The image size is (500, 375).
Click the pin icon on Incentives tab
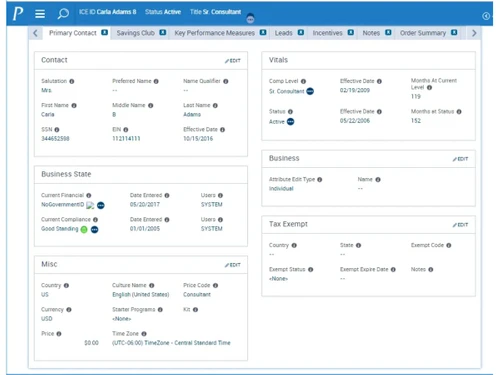click(351, 32)
